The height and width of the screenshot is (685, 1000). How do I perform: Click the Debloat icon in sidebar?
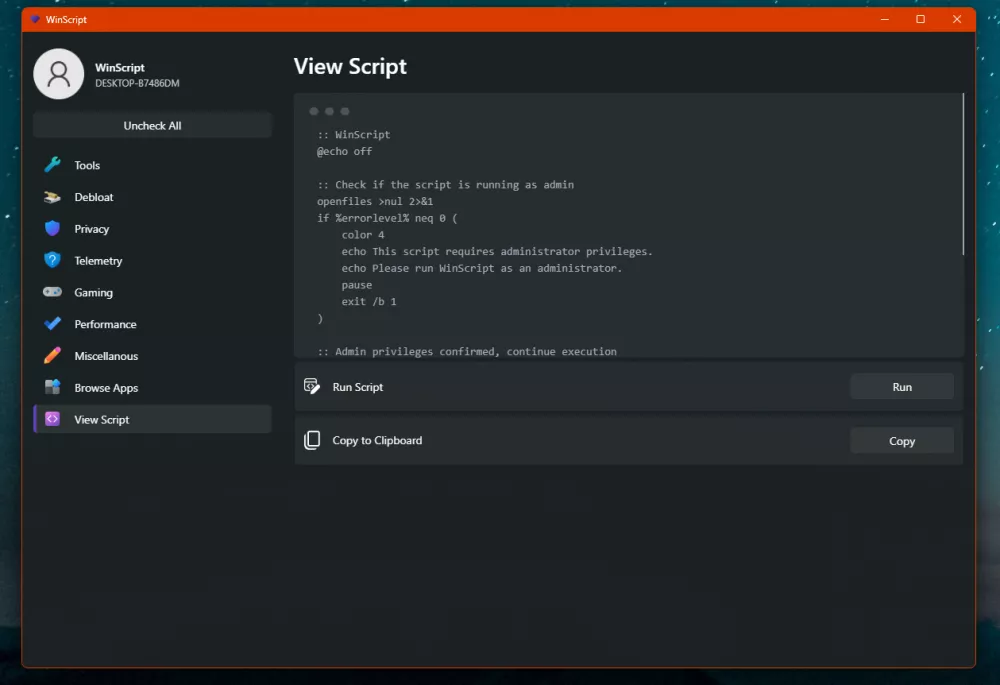click(53, 197)
